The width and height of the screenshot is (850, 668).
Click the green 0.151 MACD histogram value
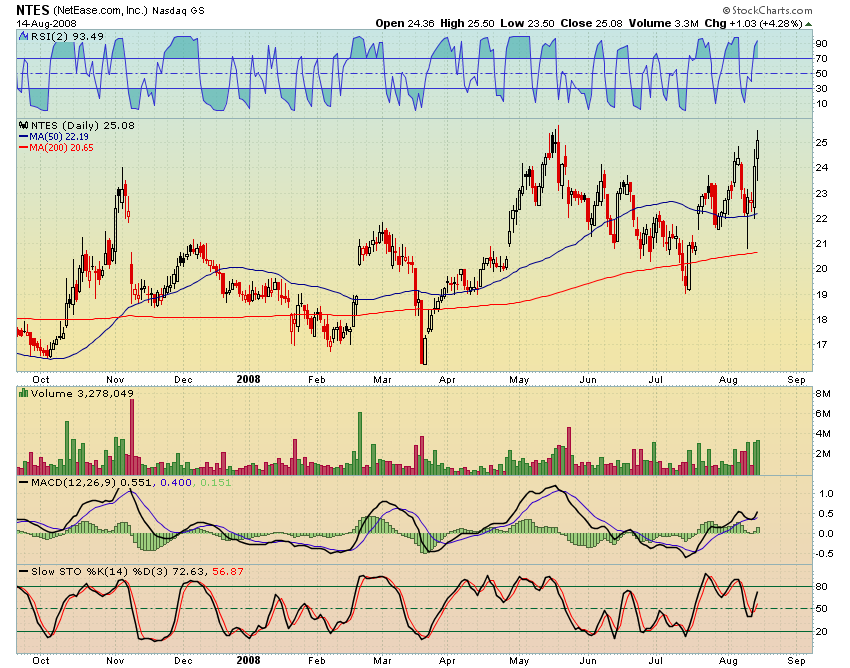[x=216, y=483]
